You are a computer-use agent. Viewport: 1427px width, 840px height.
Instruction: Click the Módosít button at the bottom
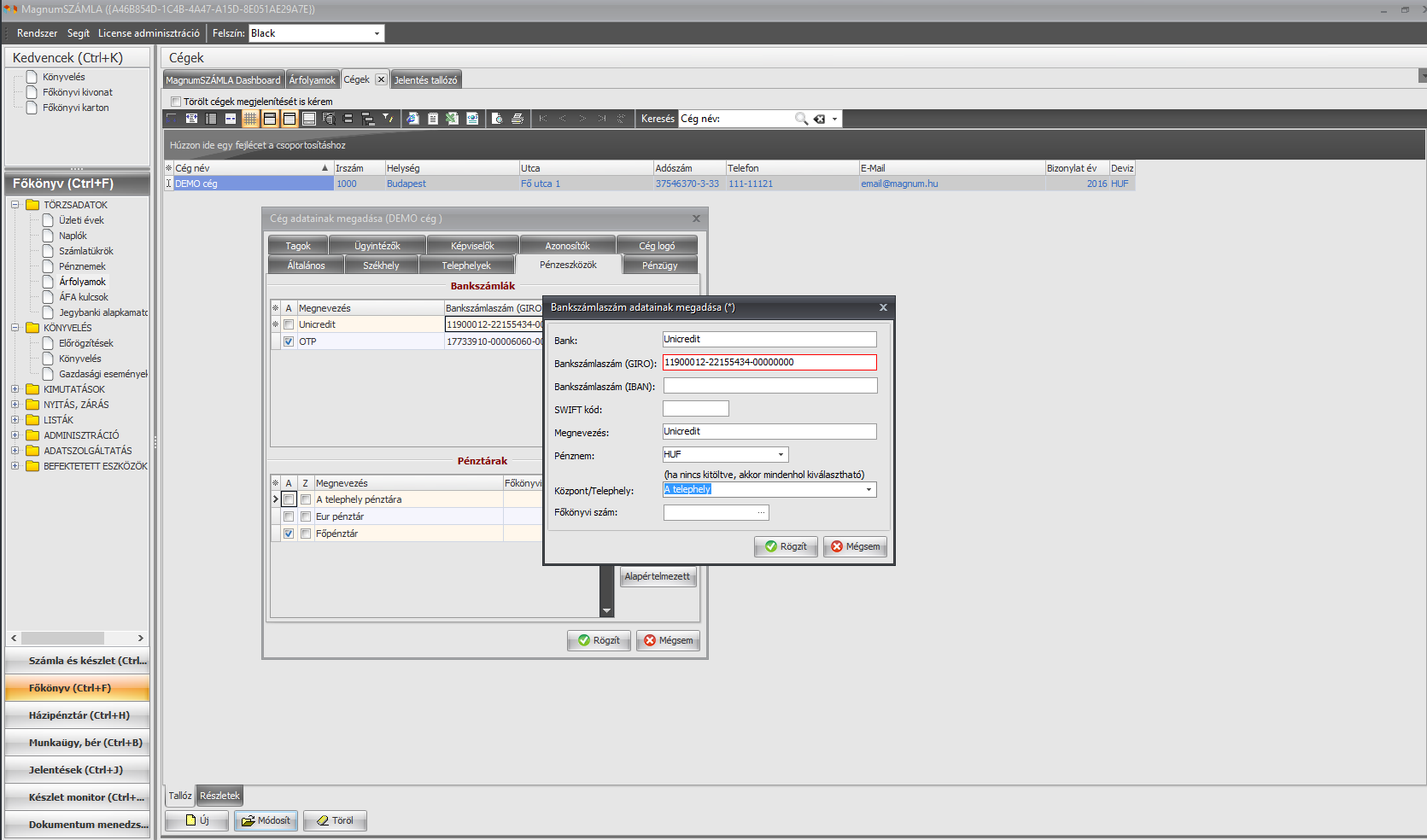pyautogui.click(x=266, y=820)
